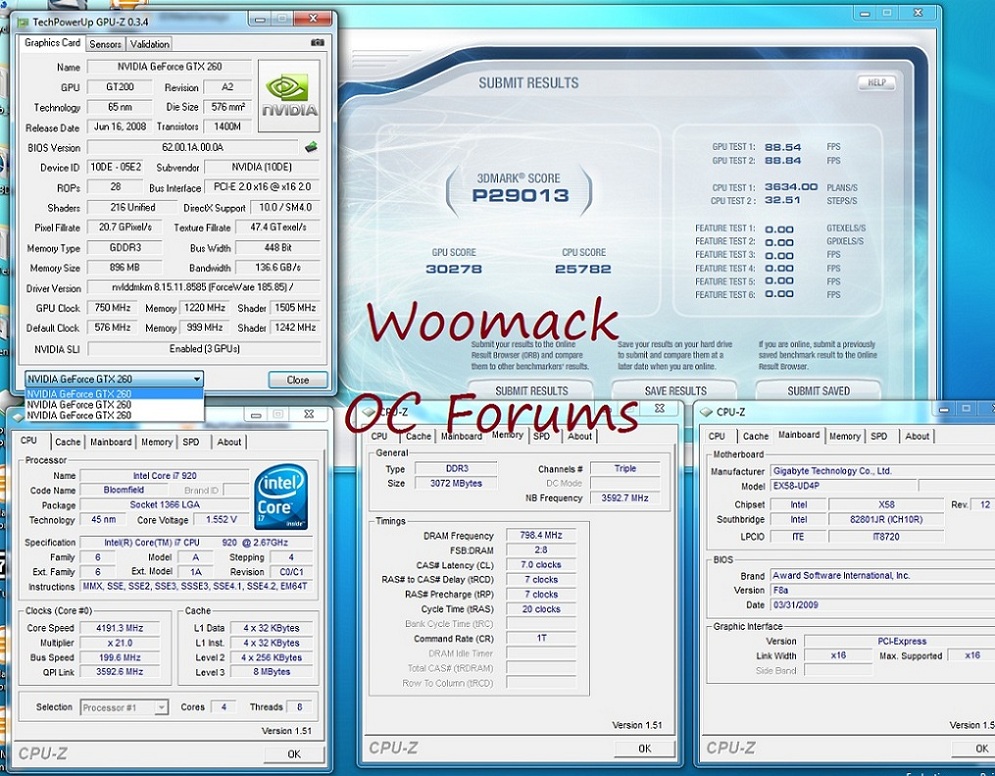Click the Southbridge value 82801JR (ICH10R)
Image resolution: width=995 pixels, height=776 pixels.
coord(886,519)
